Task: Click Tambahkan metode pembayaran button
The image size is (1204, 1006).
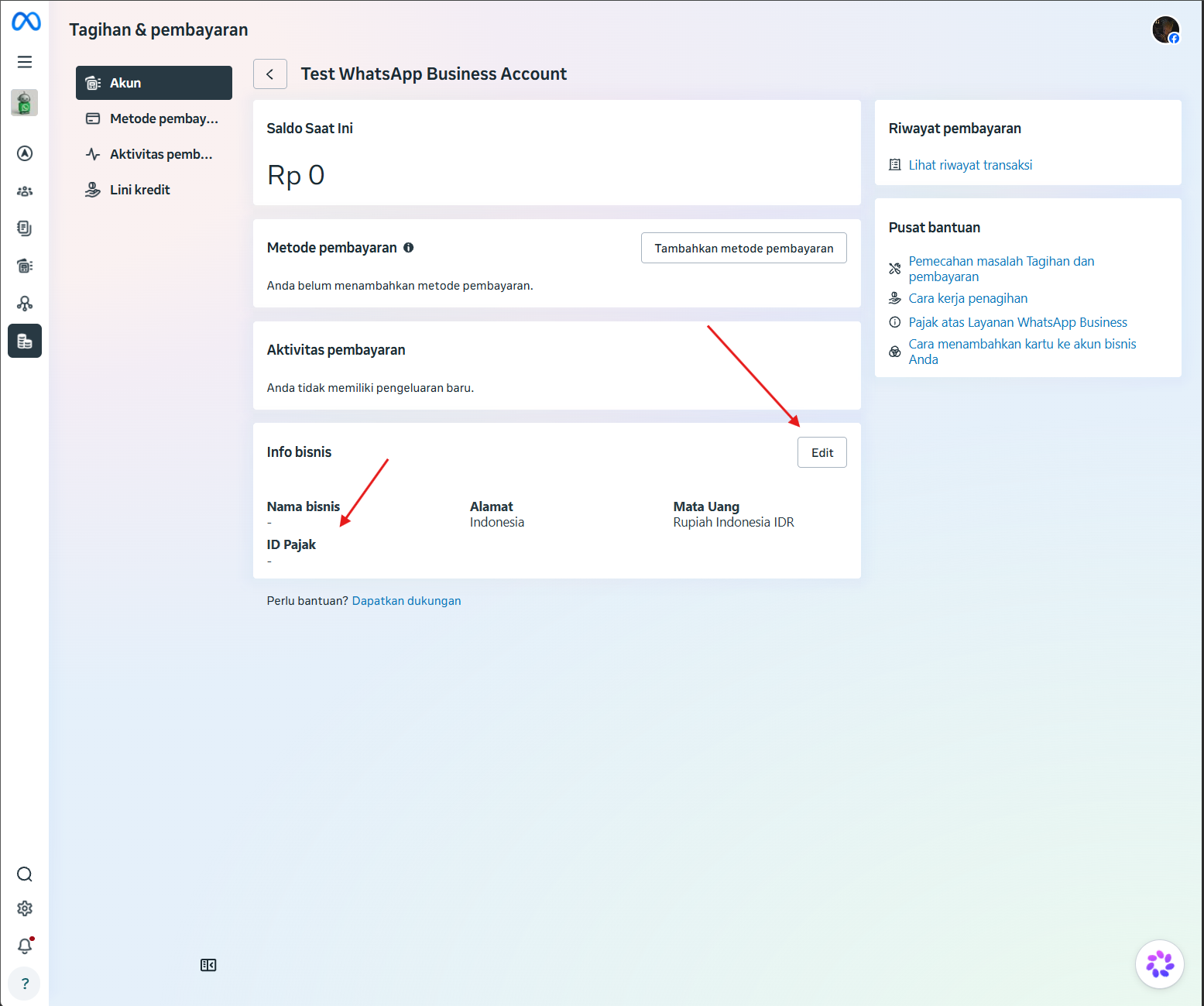Action: pyautogui.click(x=744, y=248)
